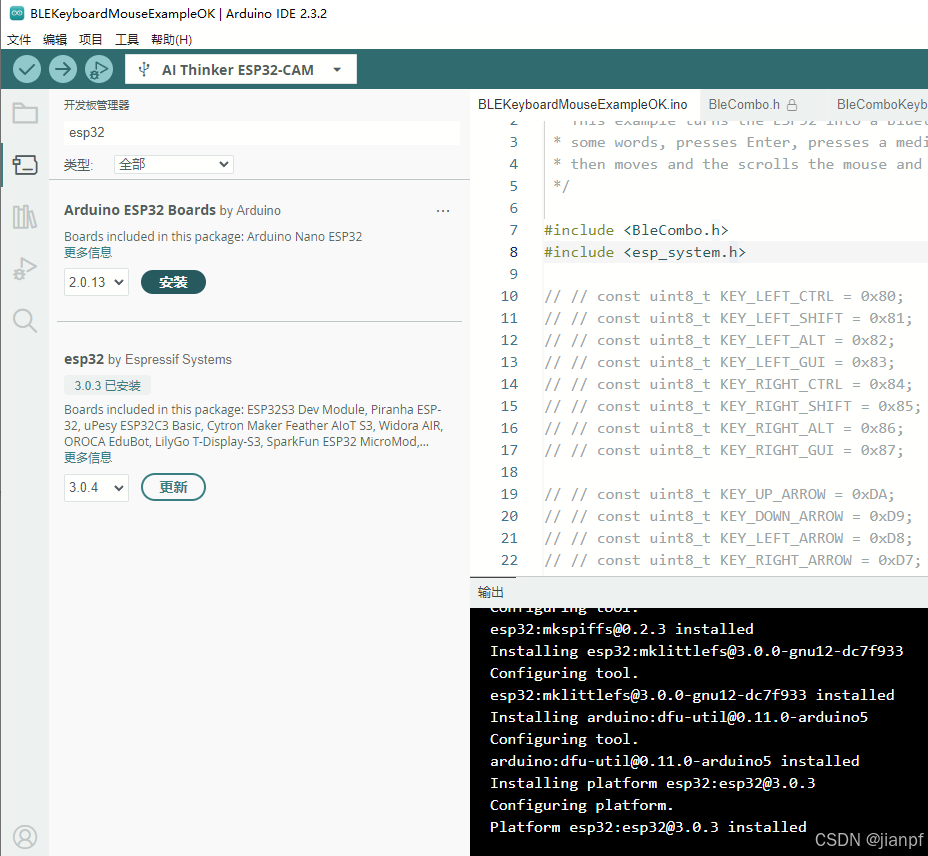Click the '#include <BleCombo.h>' code line
928x856 pixels.
pos(636,230)
